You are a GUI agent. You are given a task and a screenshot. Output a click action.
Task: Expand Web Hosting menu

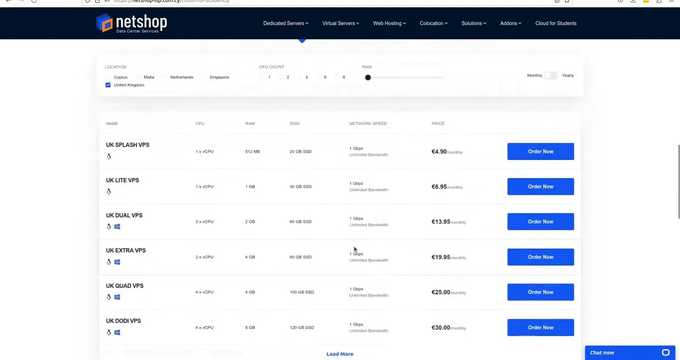coord(389,23)
